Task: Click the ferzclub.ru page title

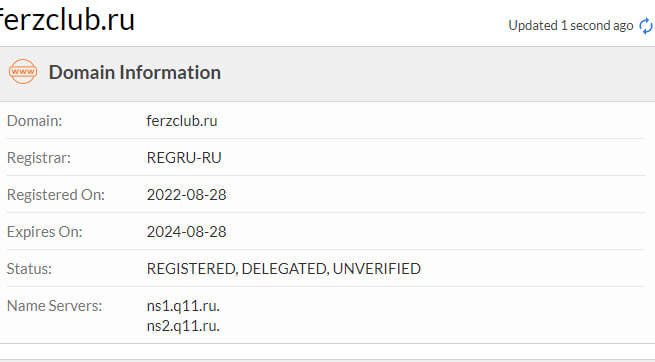Action: click(x=67, y=20)
